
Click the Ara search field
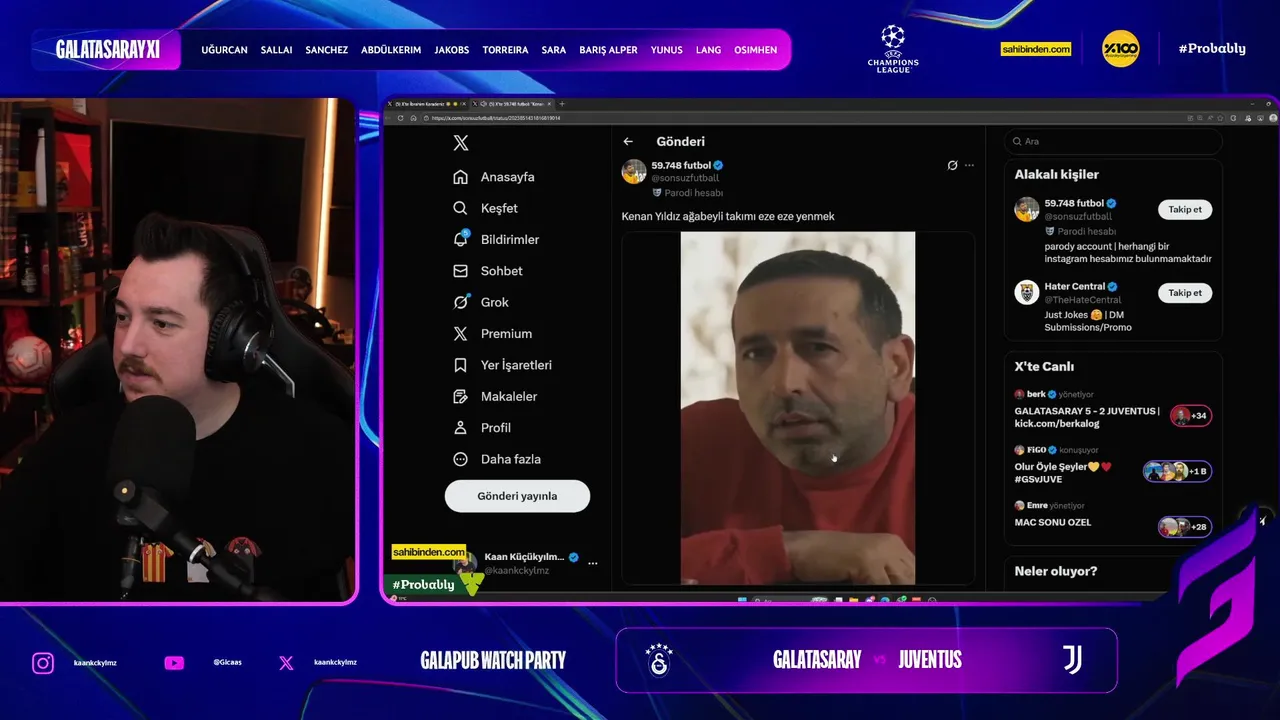click(x=1113, y=141)
